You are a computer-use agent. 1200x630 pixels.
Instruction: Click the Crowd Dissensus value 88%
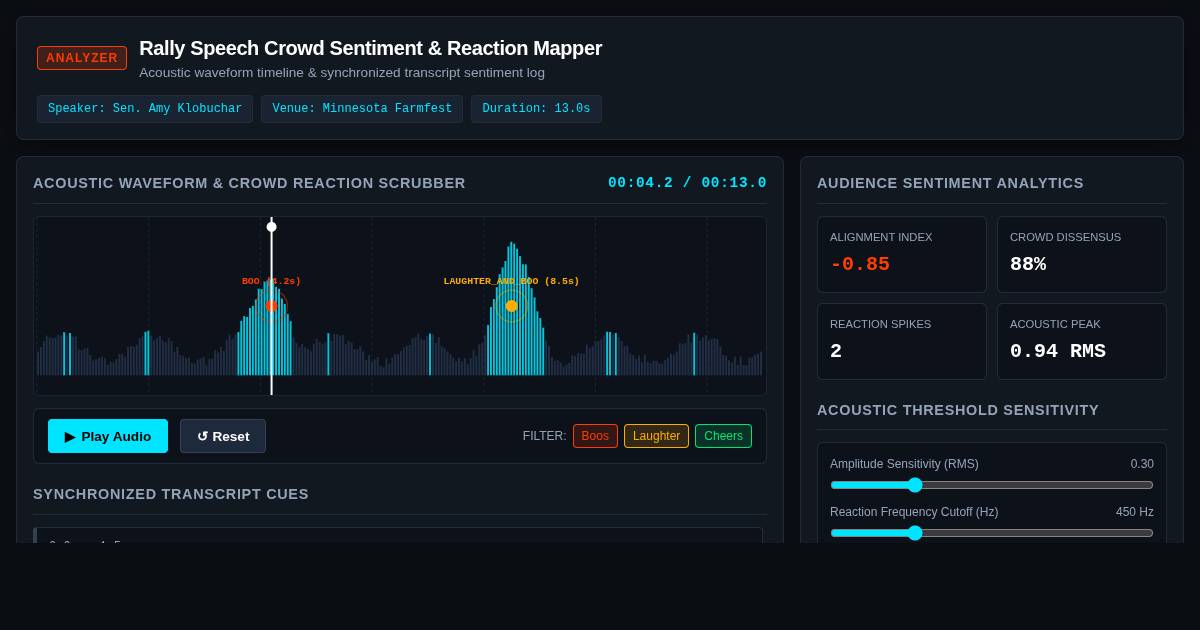point(1028,264)
